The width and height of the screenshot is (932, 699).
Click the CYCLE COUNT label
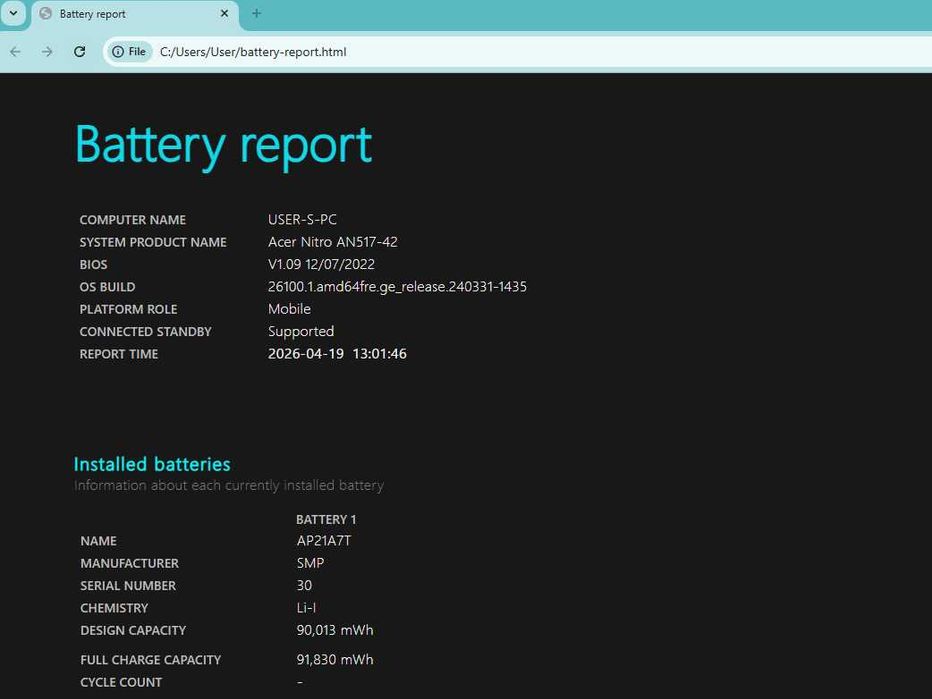coord(121,682)
